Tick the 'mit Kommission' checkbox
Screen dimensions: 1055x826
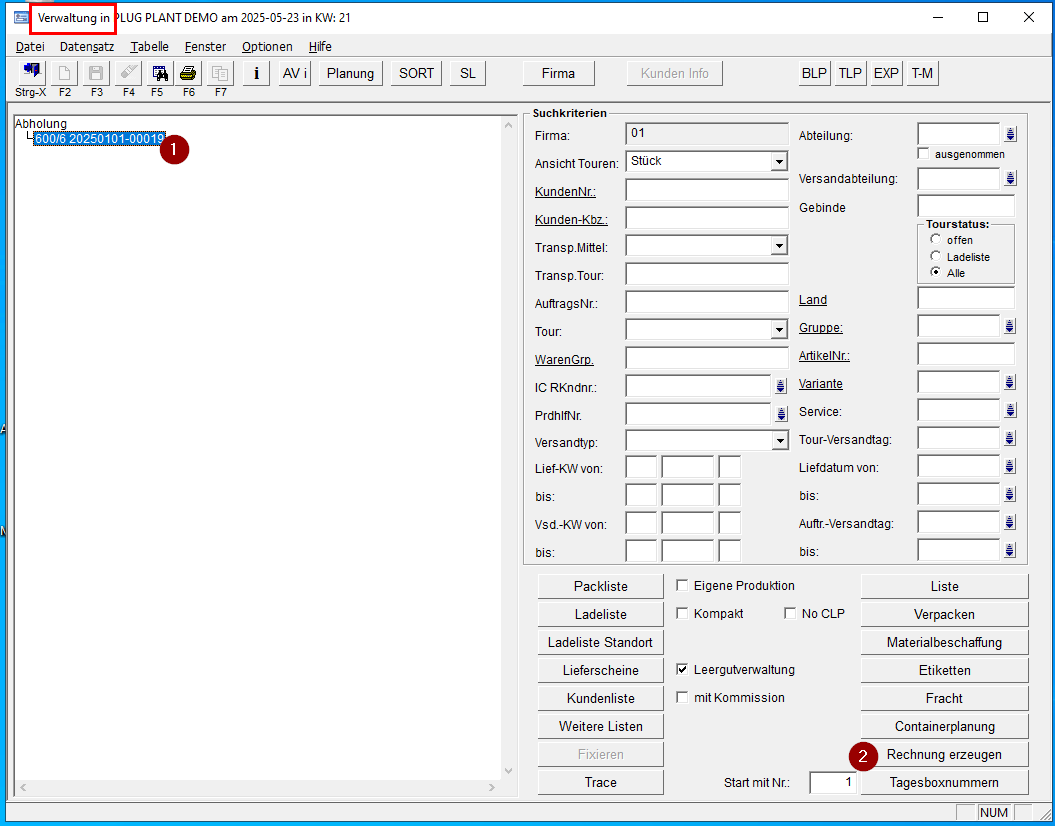[x=683, y=698]
